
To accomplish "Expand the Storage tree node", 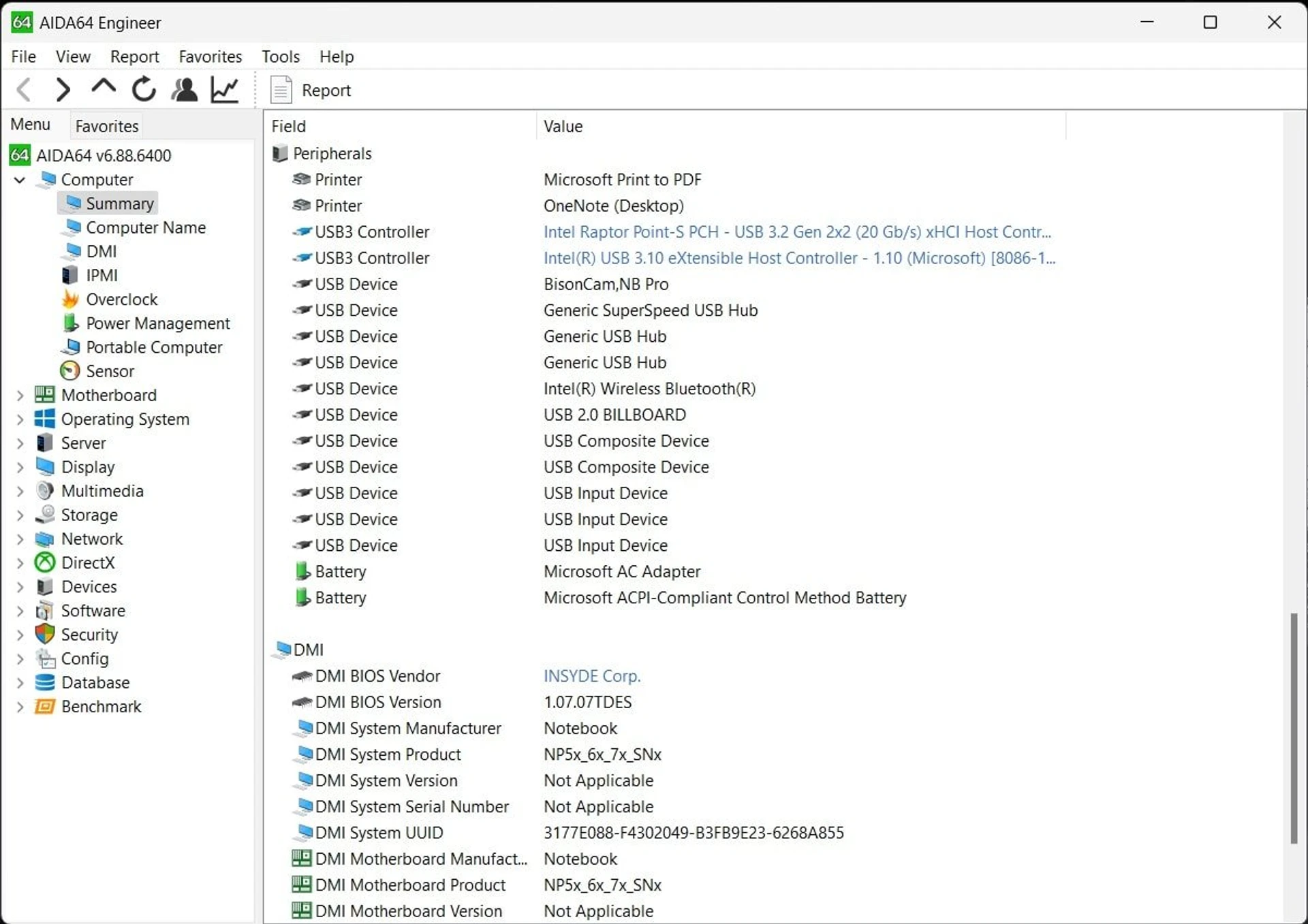I will pos(20,515).
